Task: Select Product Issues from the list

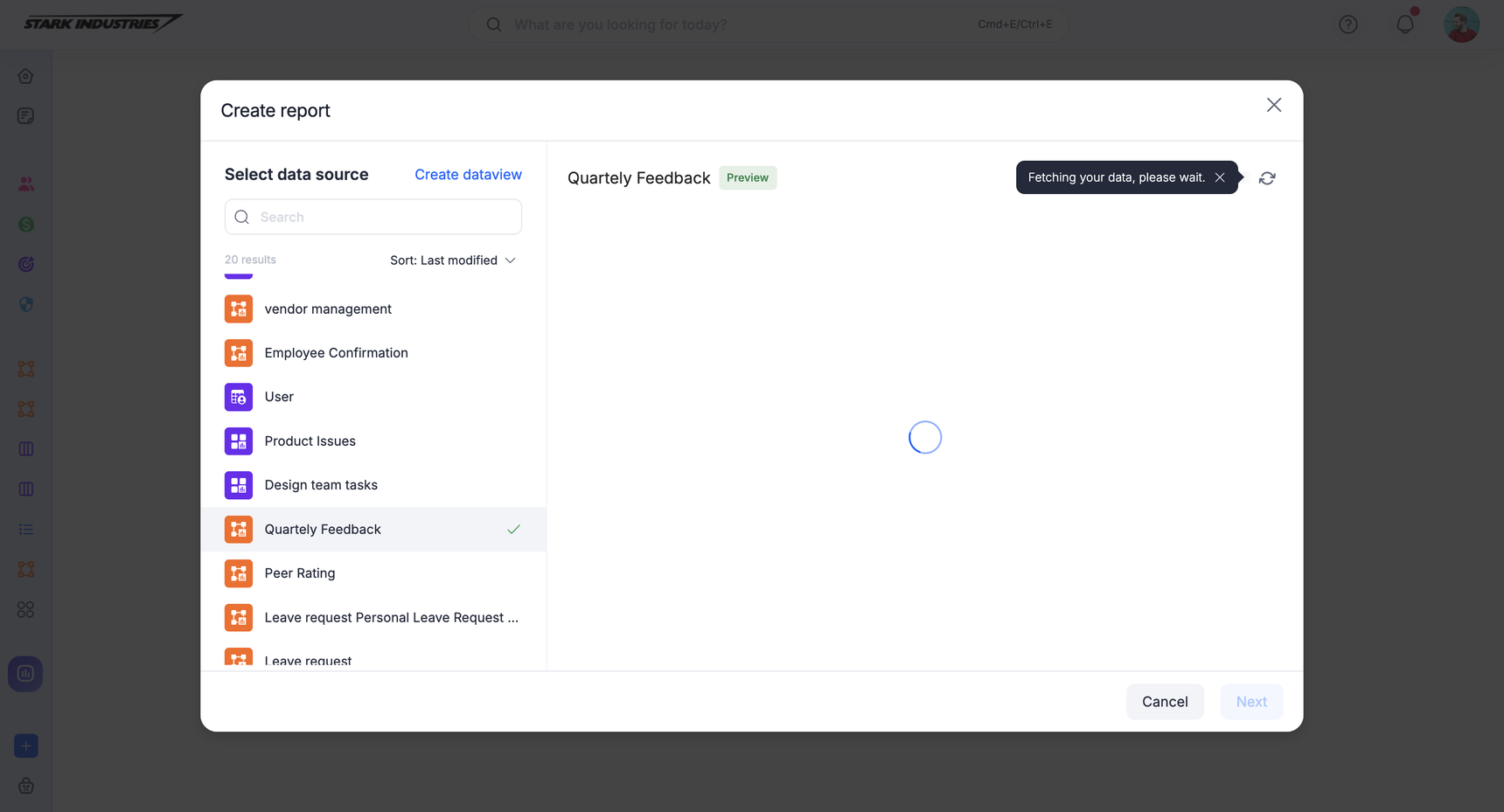Action: [310, 441]
